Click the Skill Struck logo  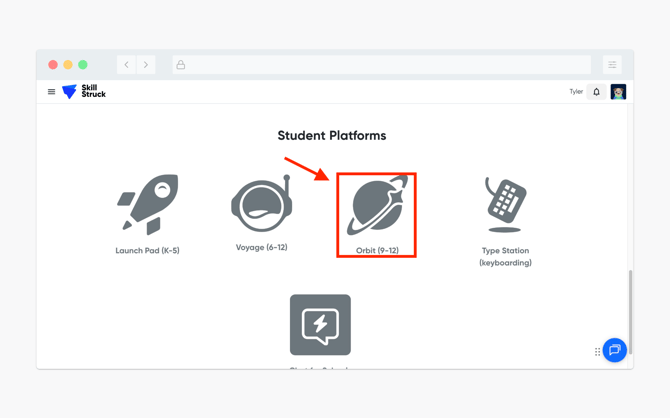(84, 91)
